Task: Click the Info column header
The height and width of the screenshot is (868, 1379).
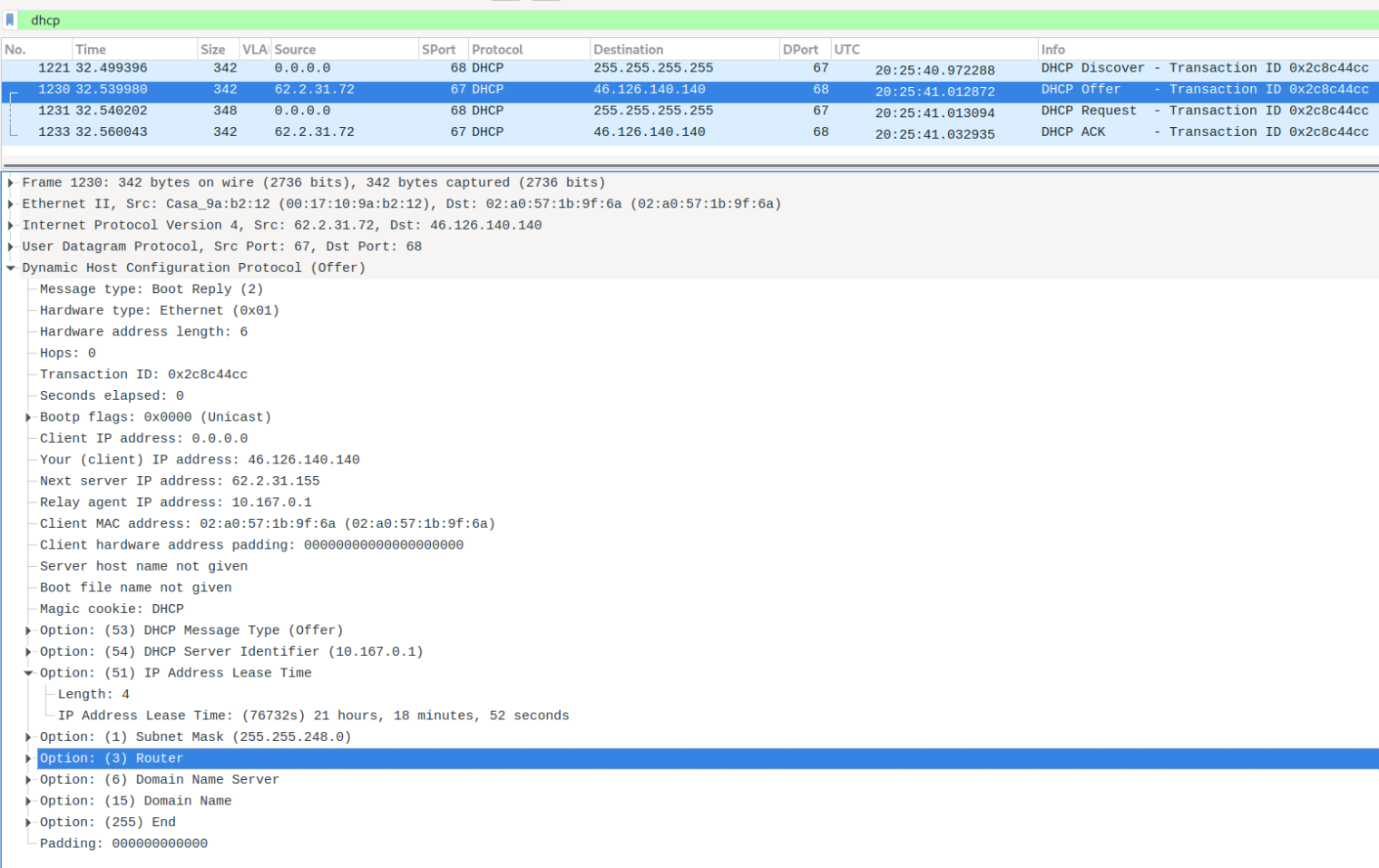Action: tap(1207, 50)
